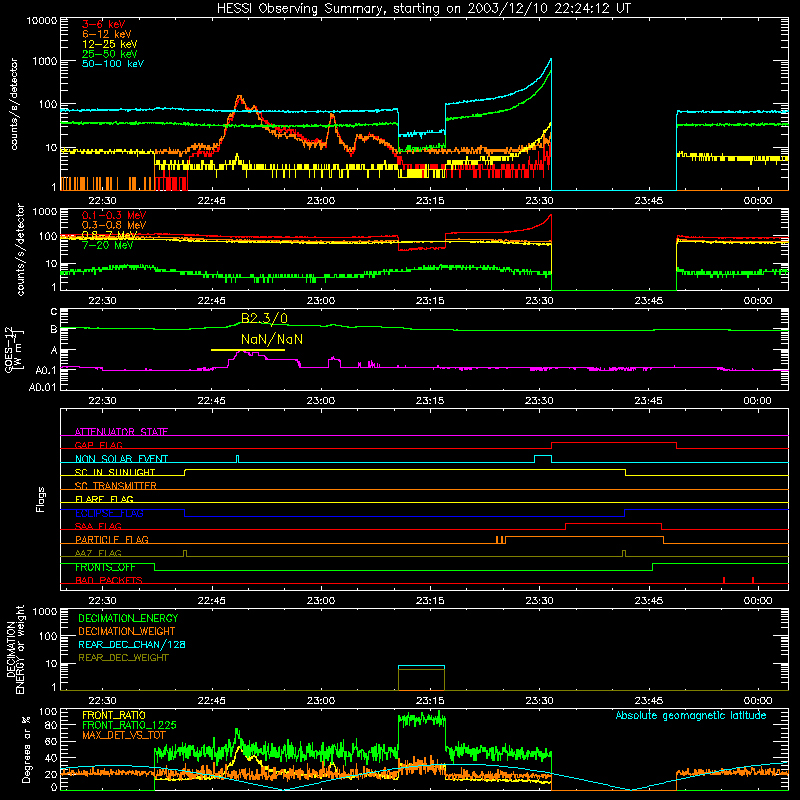Image resolution: width=800 pixels, height=800 pixels.
Task: Click the NaN/NaN annotation
Action: [x=271, y=339]
